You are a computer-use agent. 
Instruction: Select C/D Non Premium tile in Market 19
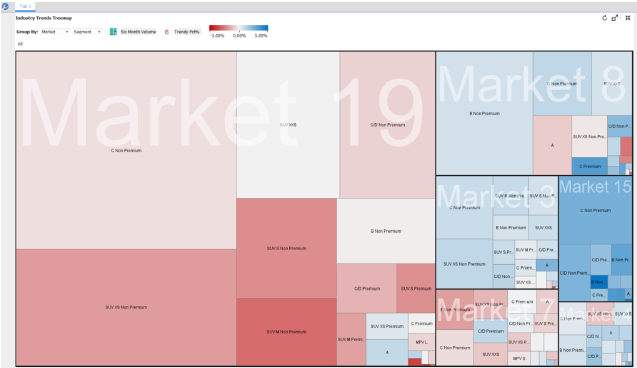(387, 125)
